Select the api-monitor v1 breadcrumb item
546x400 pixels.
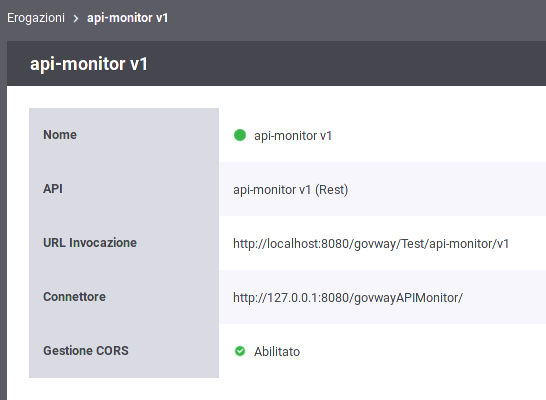point(127,18)
